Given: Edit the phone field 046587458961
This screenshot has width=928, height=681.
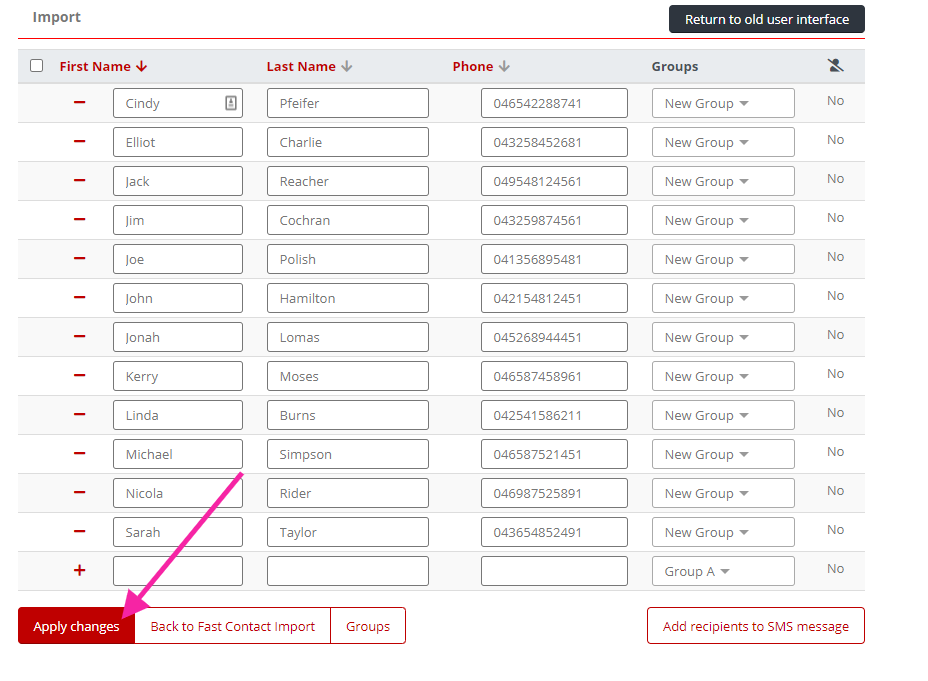Looking at the screenshot, I should pos(554,377).
